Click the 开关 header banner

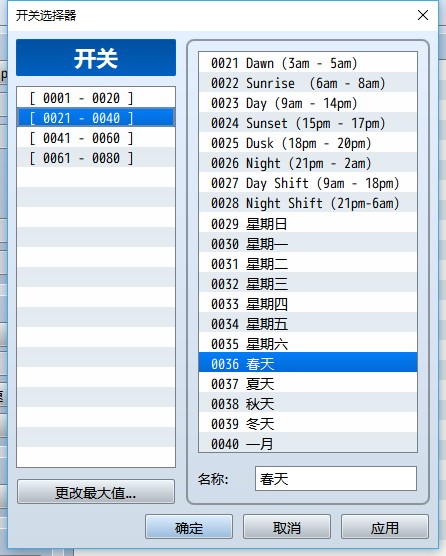(x=96, y=58)
